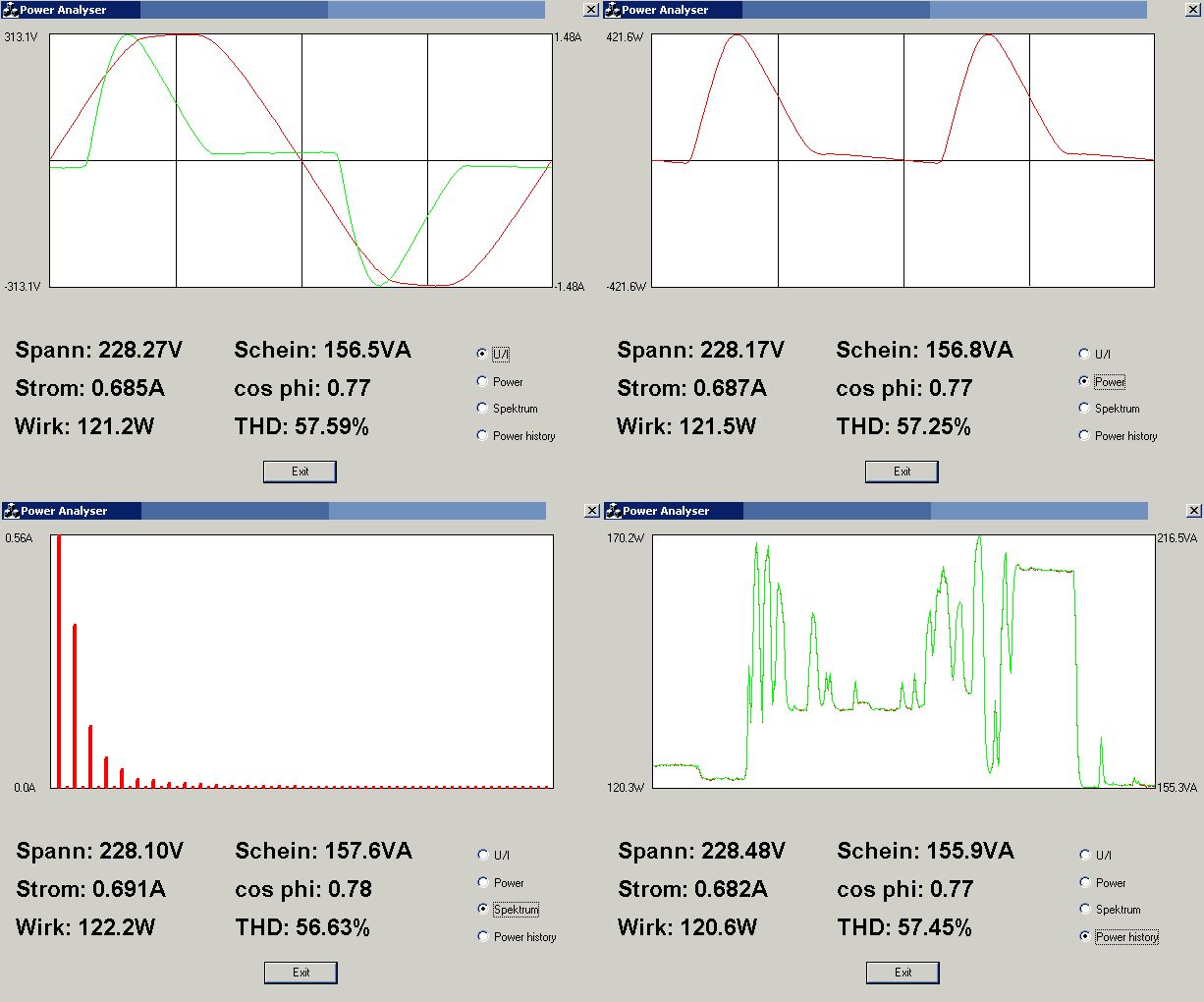1204x1002 pixels.
Task: Click the app icon in bottom-right title bar
Action: pyautogui.click(x=614, y=511)
